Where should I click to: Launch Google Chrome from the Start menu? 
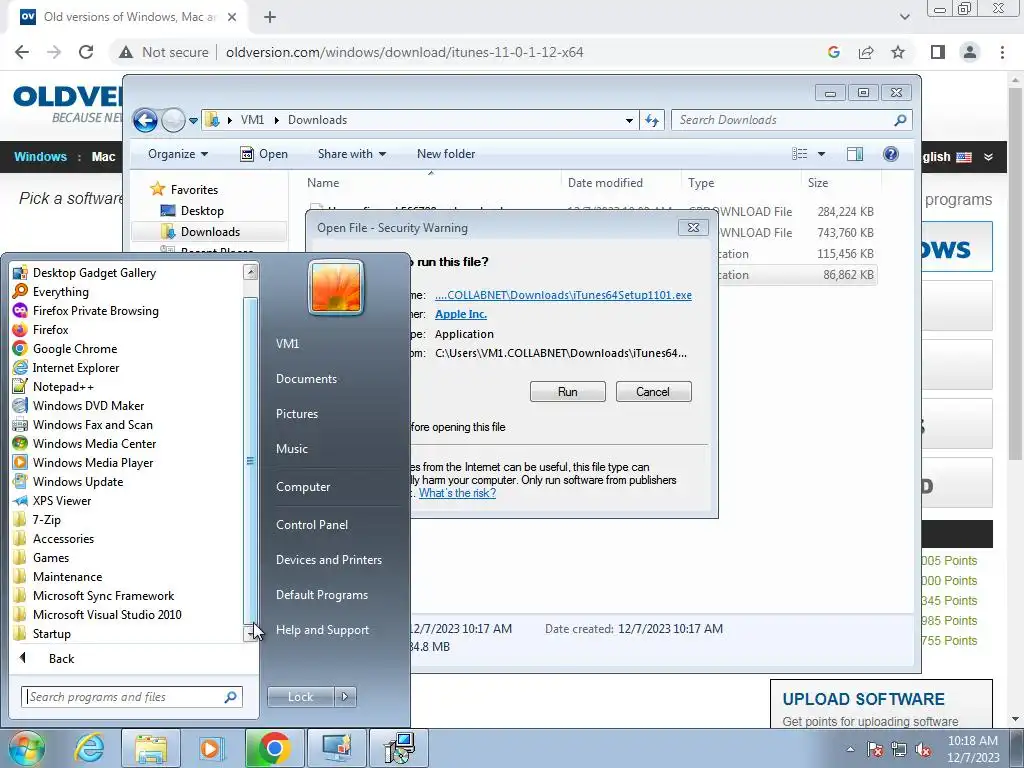74,349
